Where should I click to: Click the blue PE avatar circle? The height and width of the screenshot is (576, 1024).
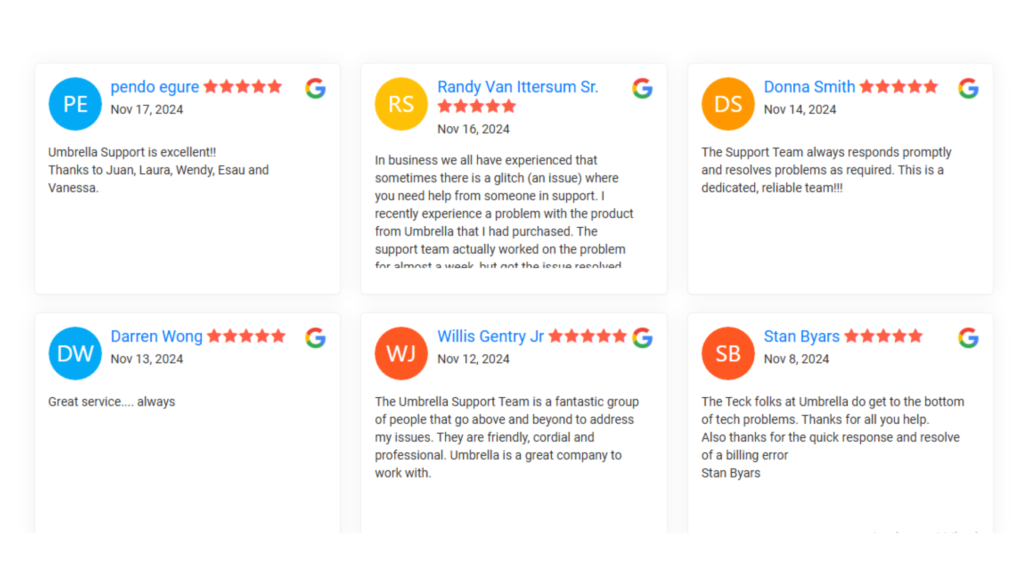pyautogui.click(x=75, y=104)
